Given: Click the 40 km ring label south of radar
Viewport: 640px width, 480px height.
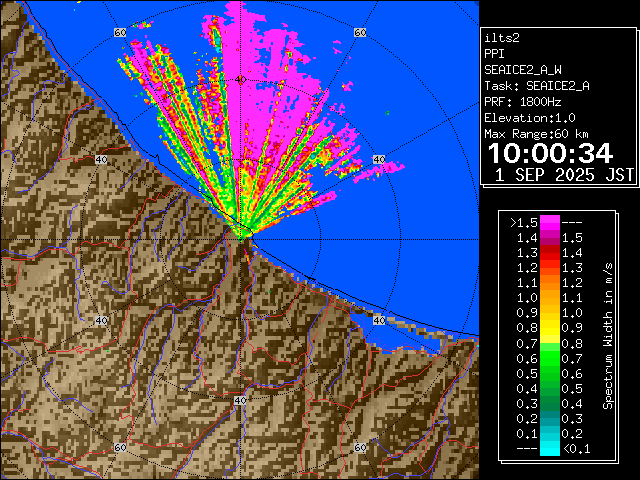Looking at the screenshot, I should [x=240, y=400].
